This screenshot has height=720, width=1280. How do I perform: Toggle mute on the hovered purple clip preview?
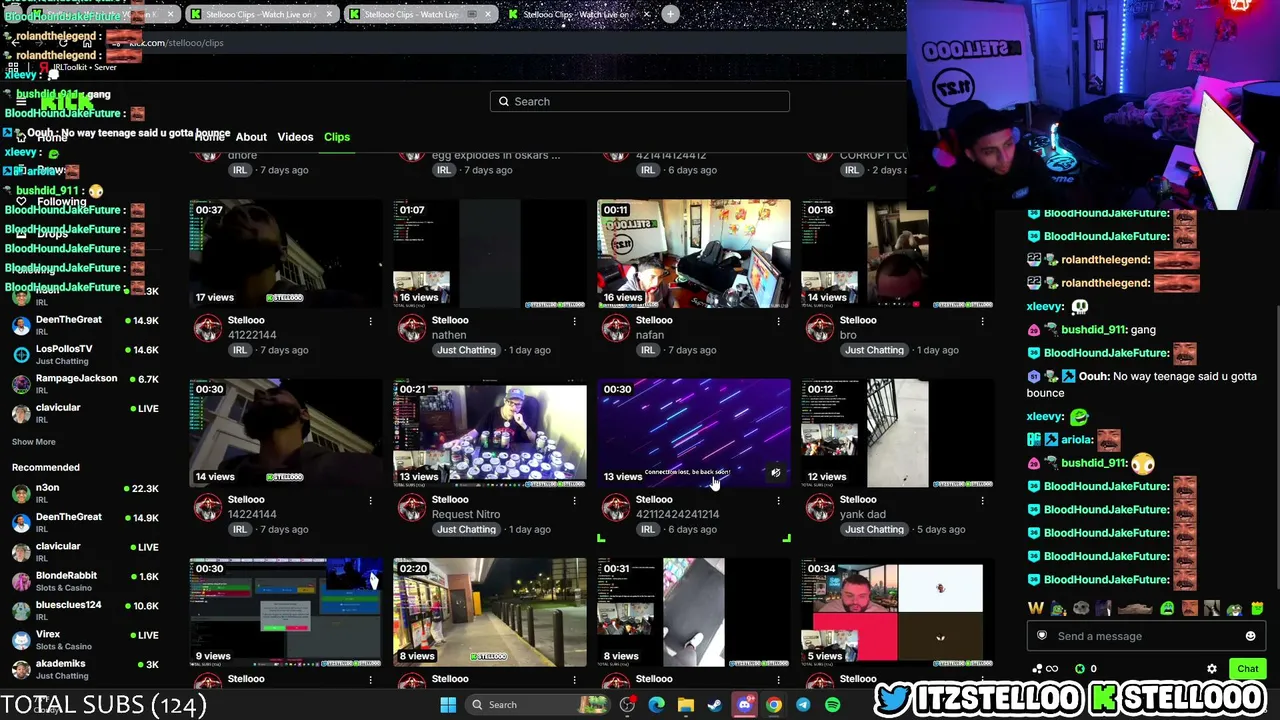point(775,473)
